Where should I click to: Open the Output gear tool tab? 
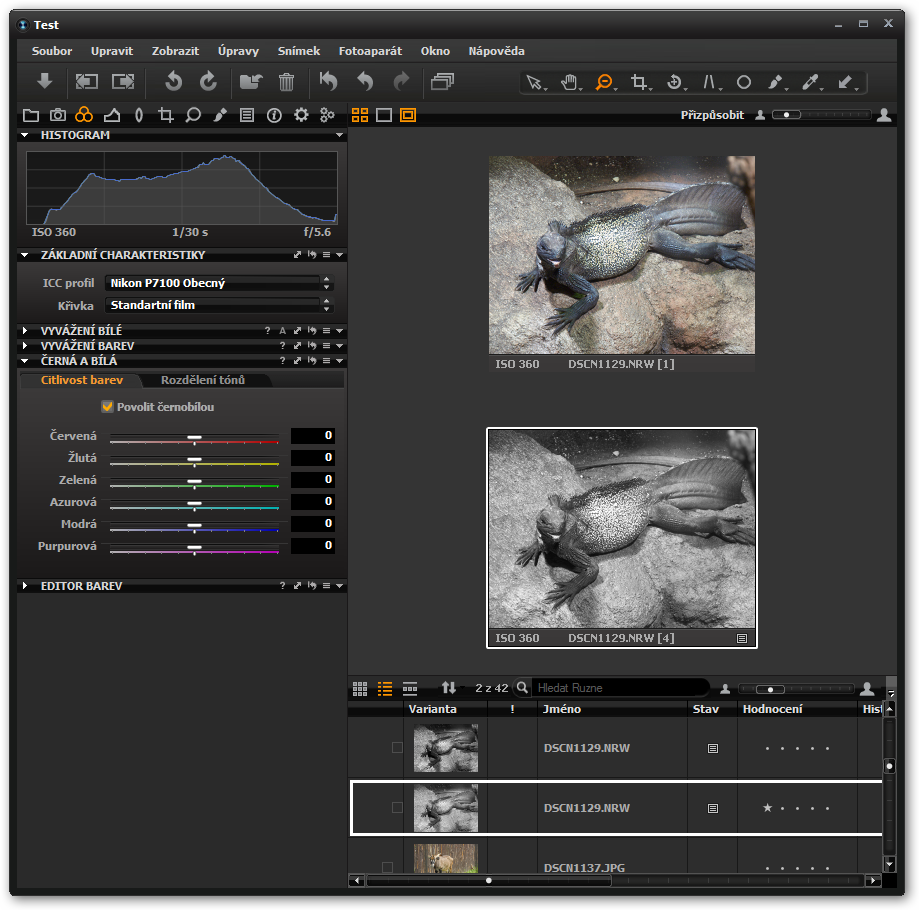point(301,115)
